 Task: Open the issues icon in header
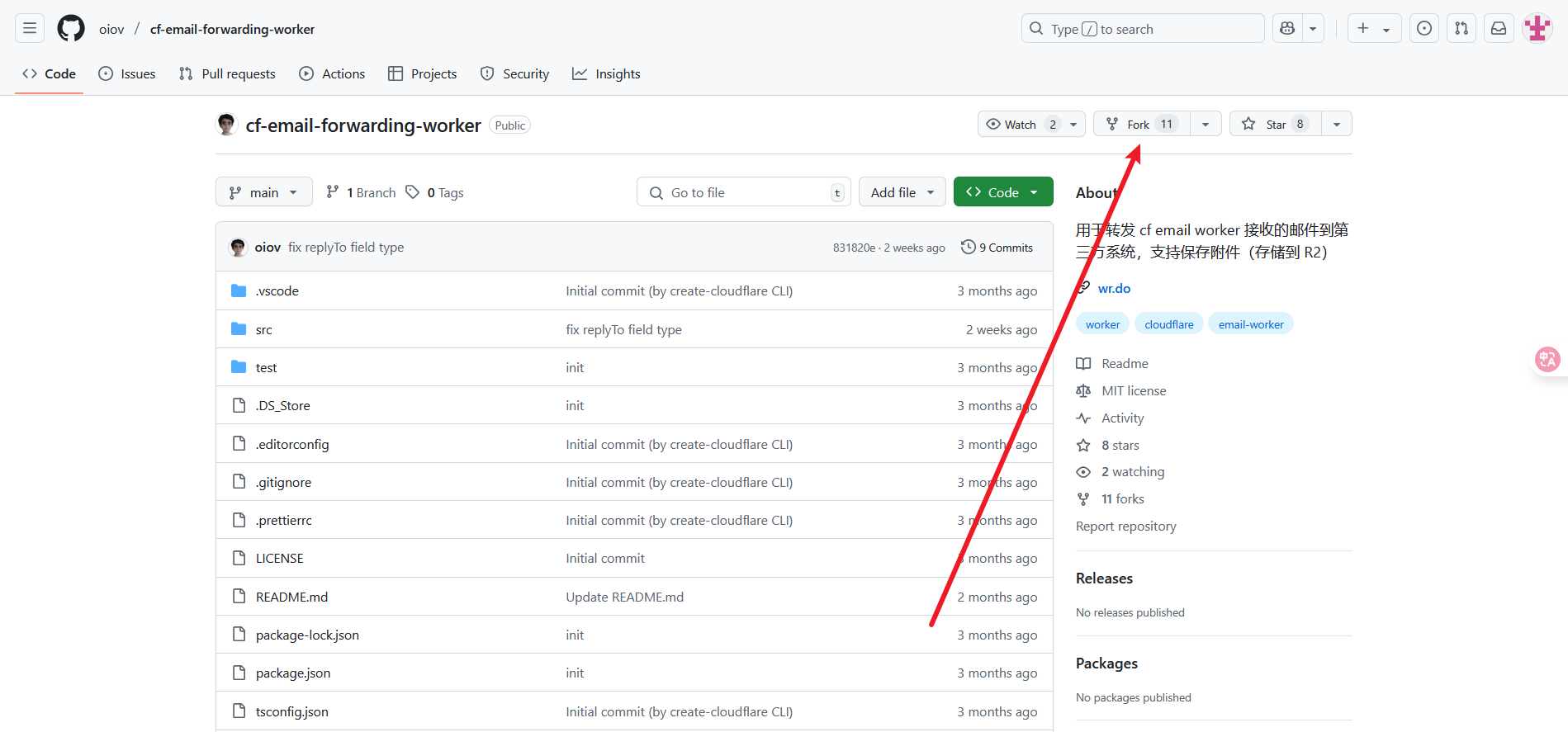tap(1424, 29)
